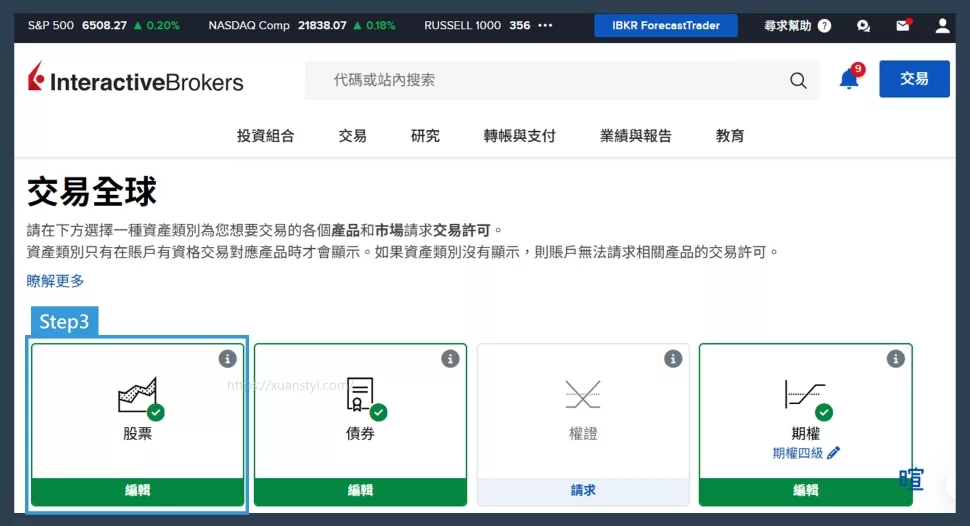Click the info icon on 股票 card
The width and height of the screenshot is (970, 526).
(228, 358)
